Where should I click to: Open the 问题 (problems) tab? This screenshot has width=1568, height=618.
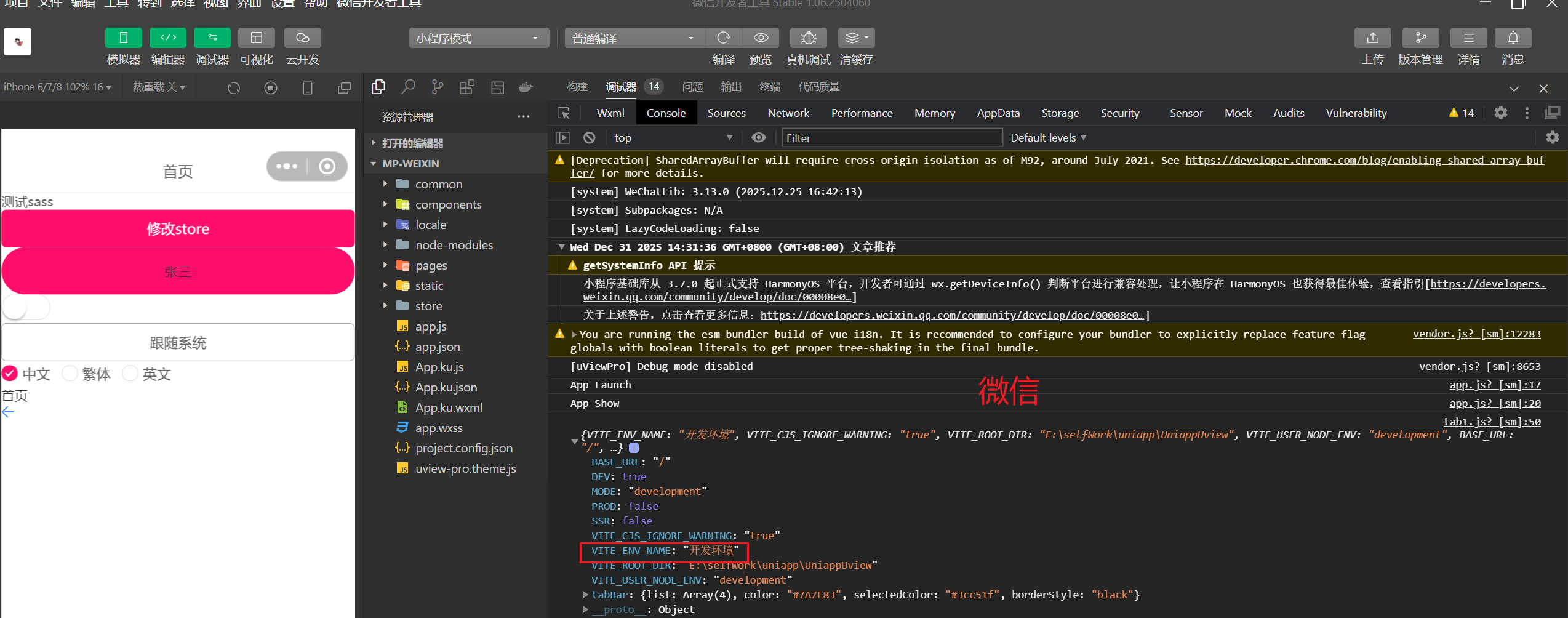[x=692, y=87]
